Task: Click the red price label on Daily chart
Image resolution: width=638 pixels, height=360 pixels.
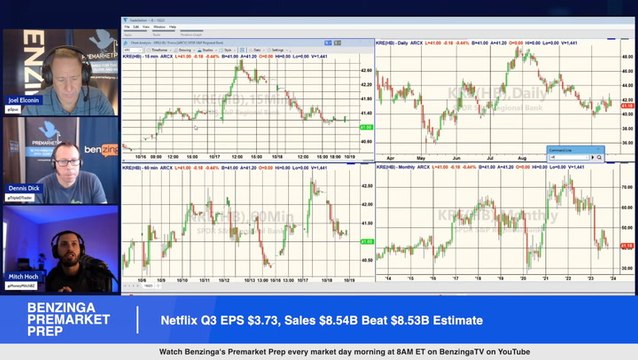Action: click(627, 106)
